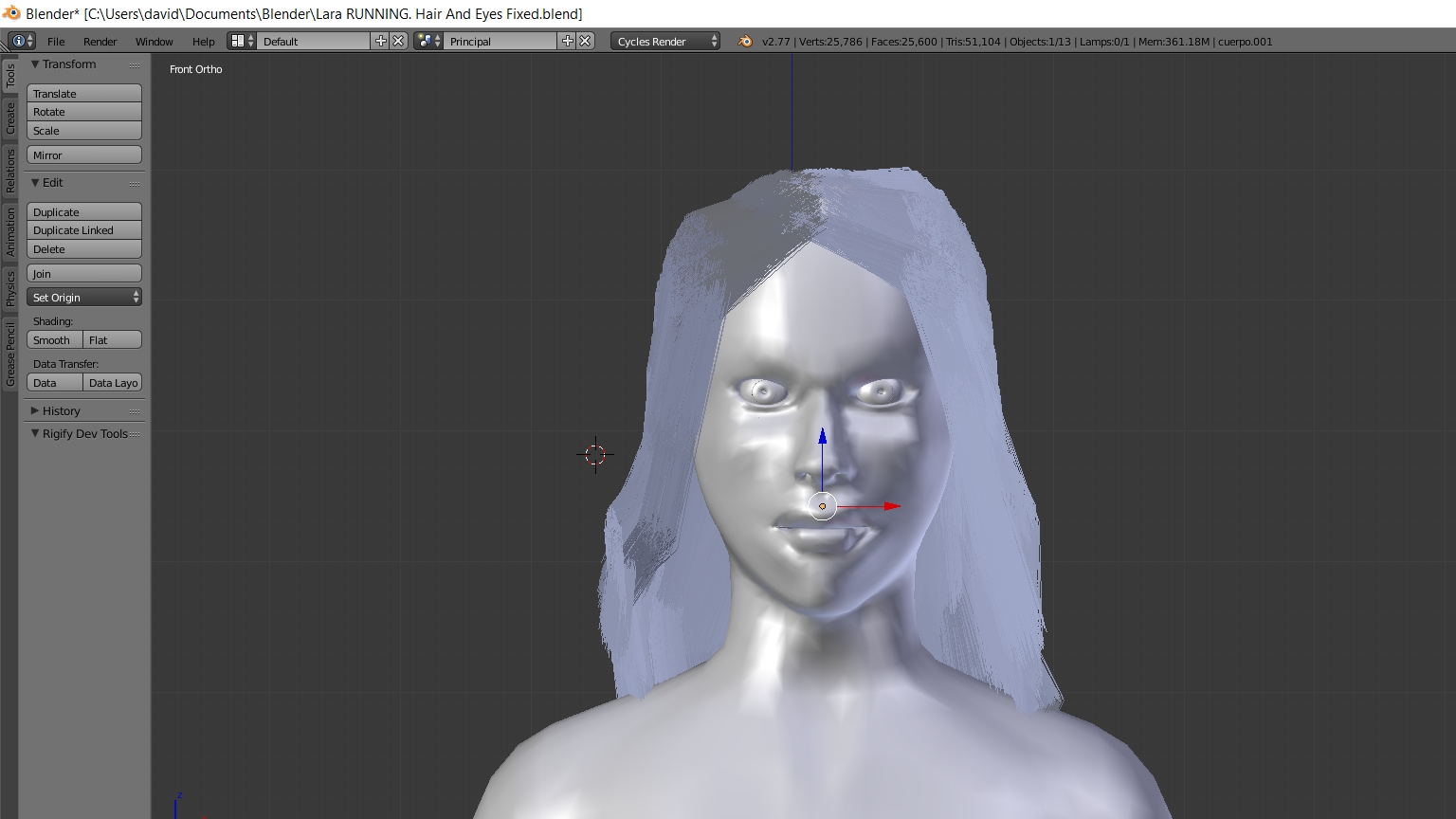Click the Duplicate Linked button
Image resolution: width=1456 pixels, height=819 pixels.
pyautogui.click(x=84, y=230)
